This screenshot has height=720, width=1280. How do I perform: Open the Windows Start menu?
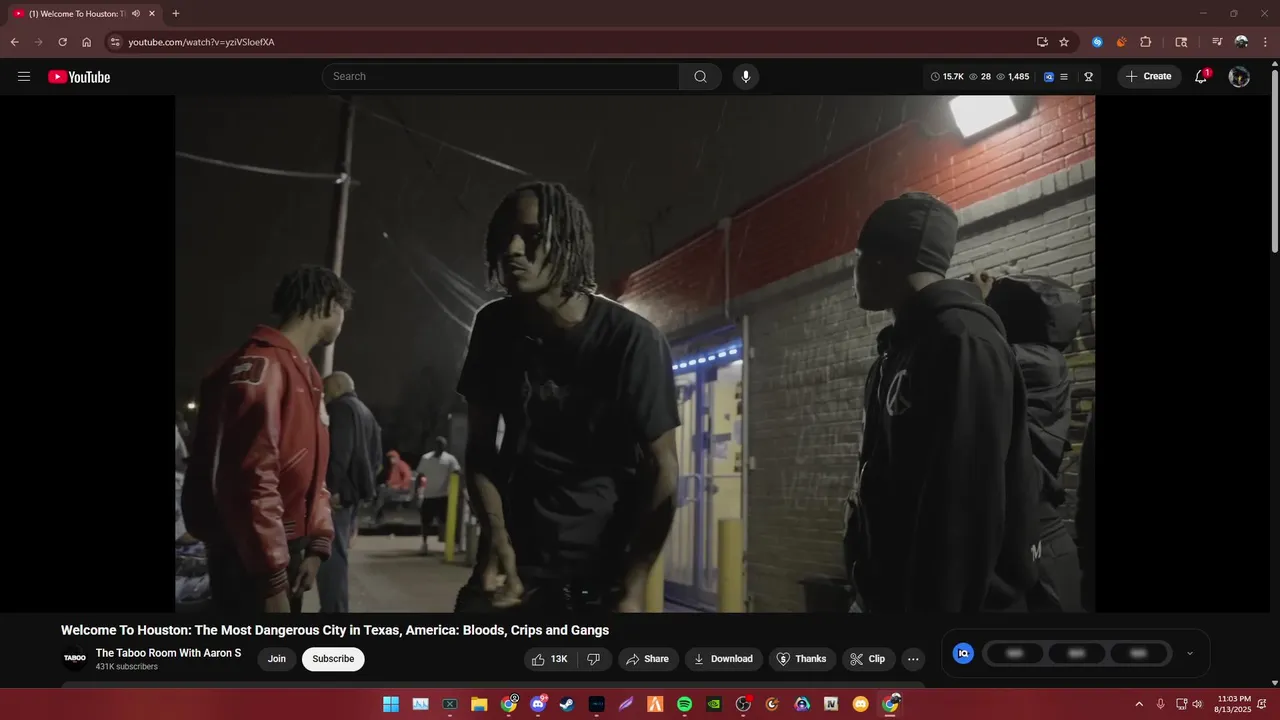(x=391, y=704)
